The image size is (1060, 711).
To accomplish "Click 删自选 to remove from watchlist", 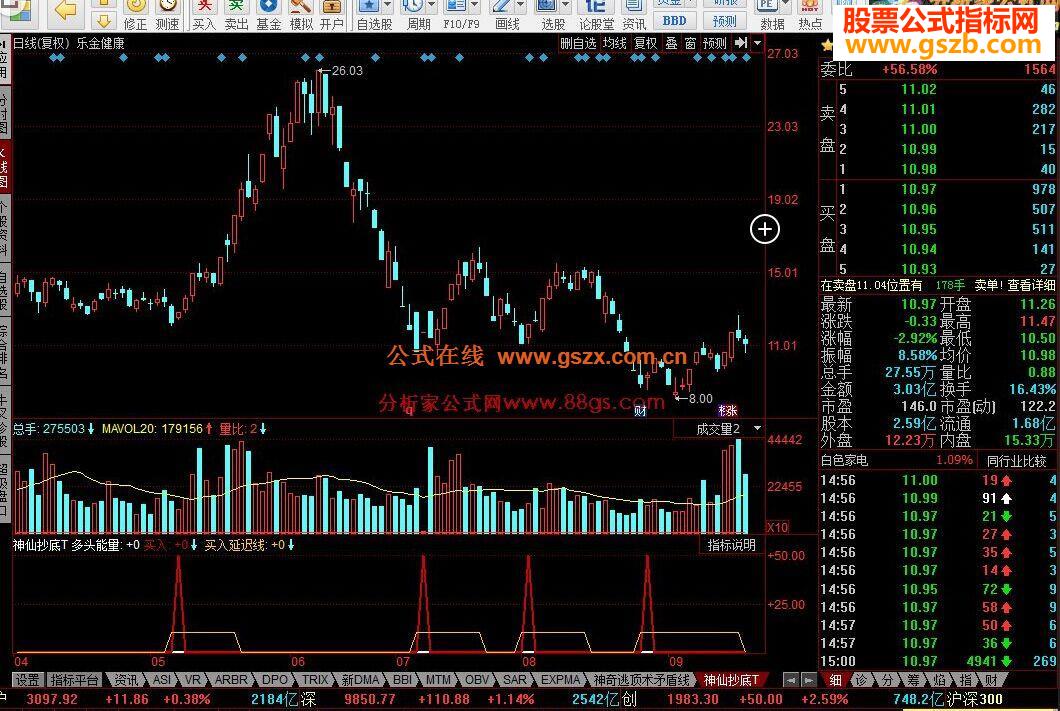I will pyautogui.click(x=579, y=43).
